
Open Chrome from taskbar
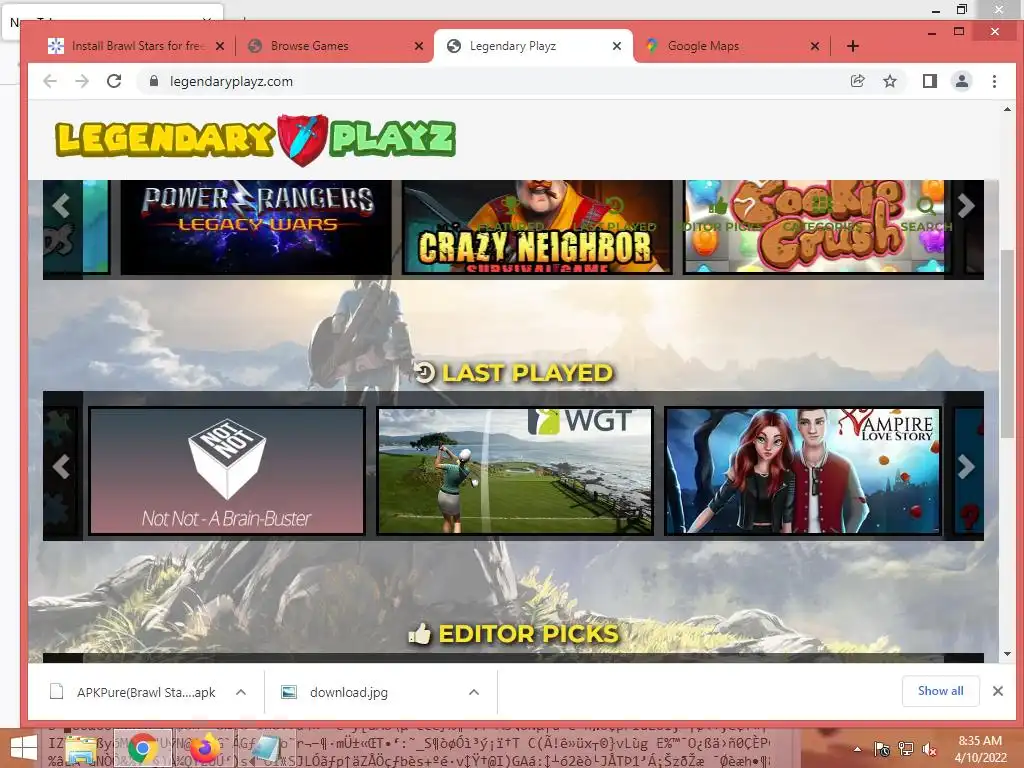pos(142,748)
